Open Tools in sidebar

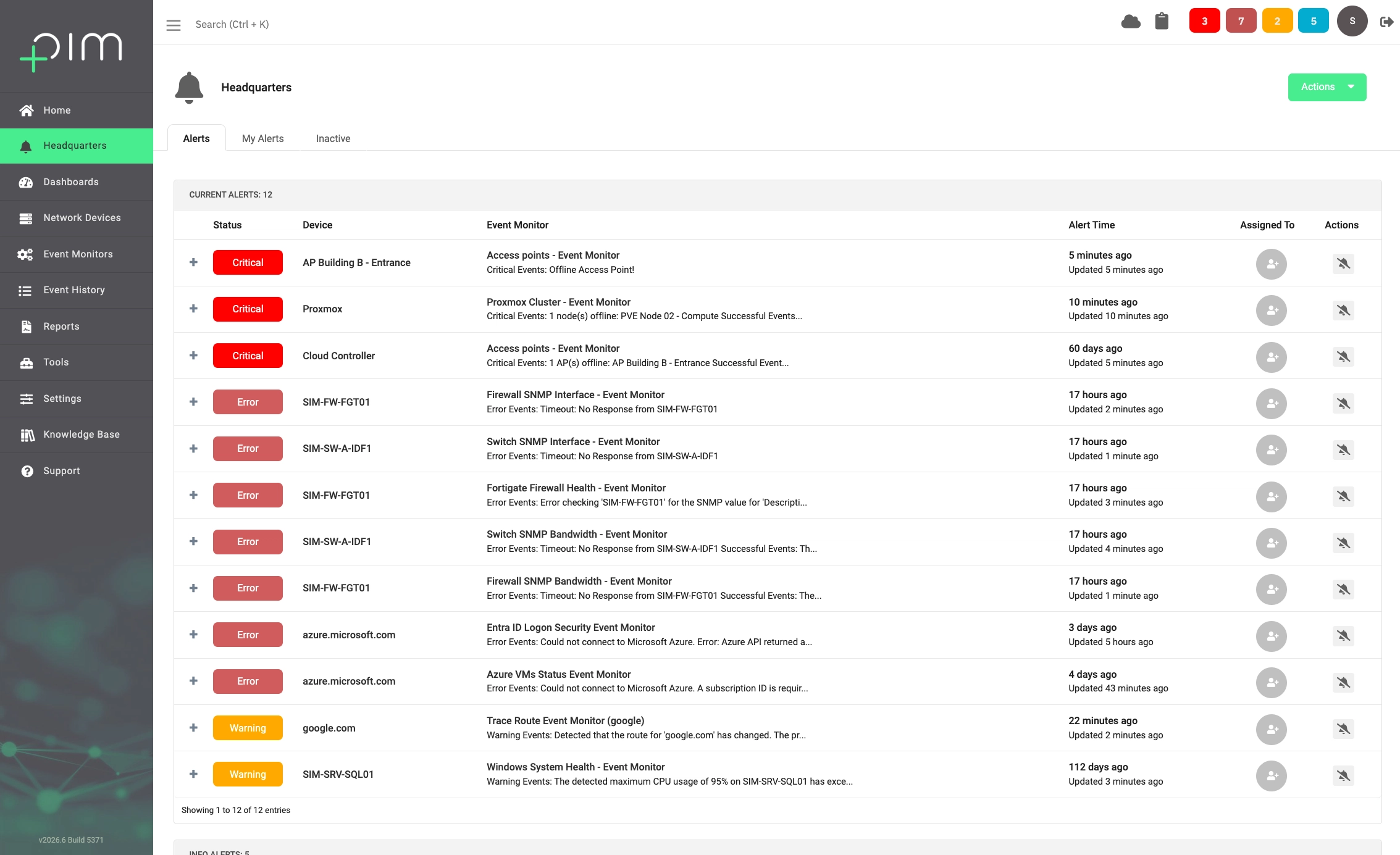[x=77, y=362]
